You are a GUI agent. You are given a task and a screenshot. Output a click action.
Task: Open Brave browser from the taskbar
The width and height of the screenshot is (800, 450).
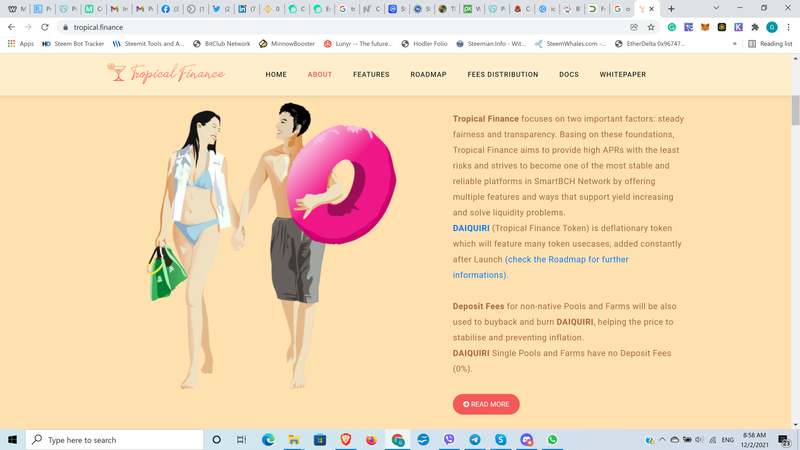click(x=345, y=439)
